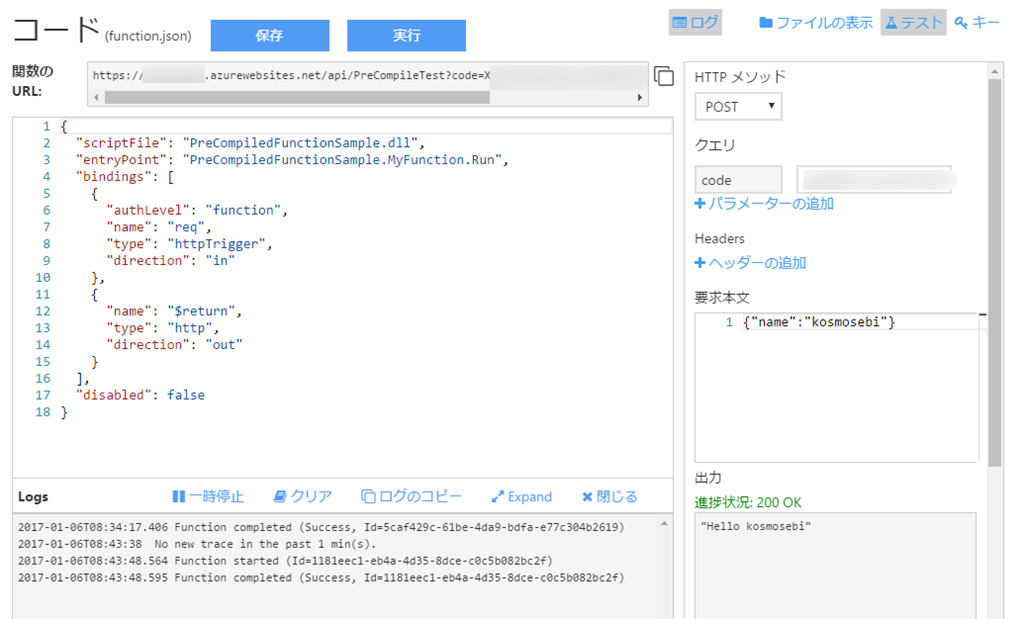The width and height of the screenshot is (1024, 619).
Task: Click the 進捗状況: 200 OK status text
Action: click(748, 503)
